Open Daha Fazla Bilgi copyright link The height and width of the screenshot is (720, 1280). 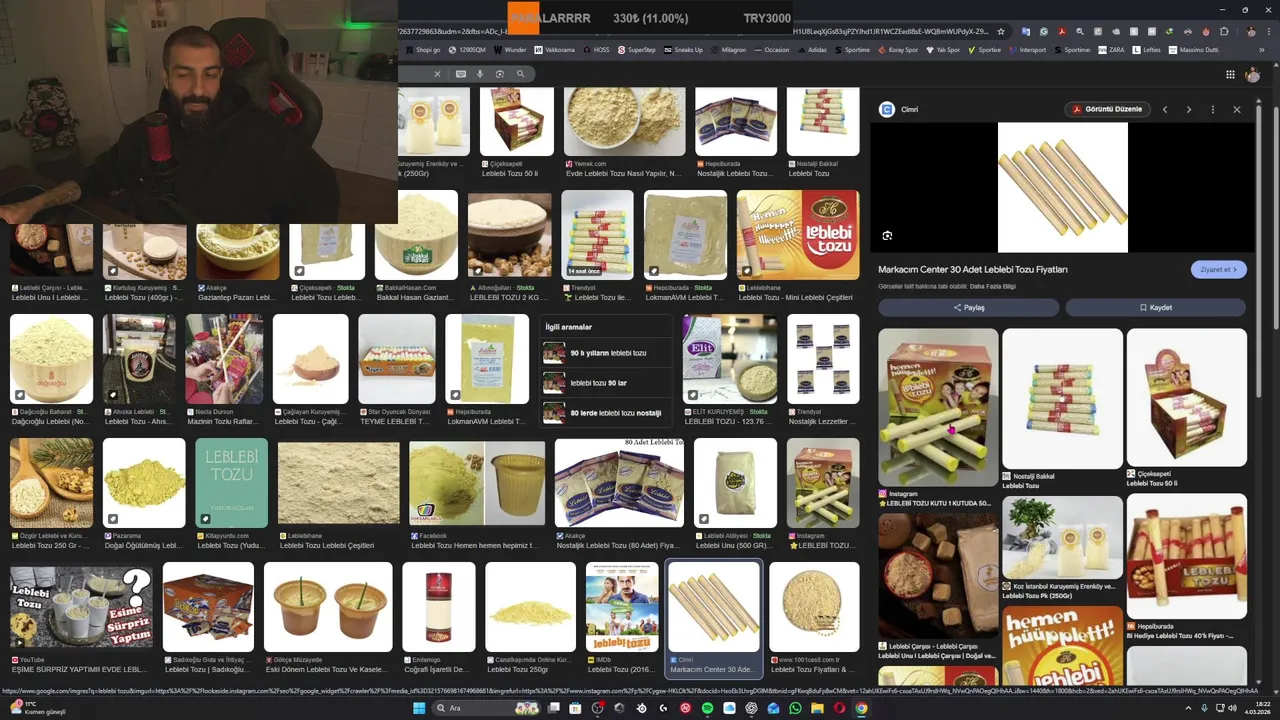(993, 286)
